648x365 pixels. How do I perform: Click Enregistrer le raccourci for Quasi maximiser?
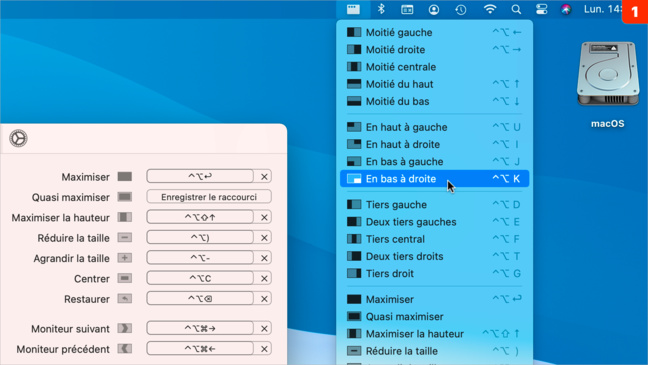[x=209, y=197]
